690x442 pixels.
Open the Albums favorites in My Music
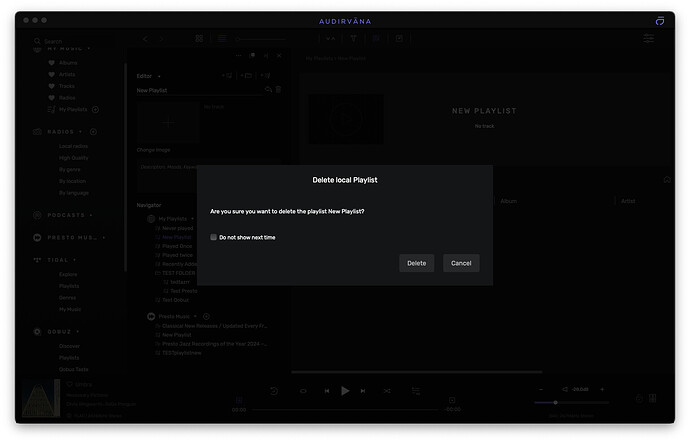(x=68, y=63)
